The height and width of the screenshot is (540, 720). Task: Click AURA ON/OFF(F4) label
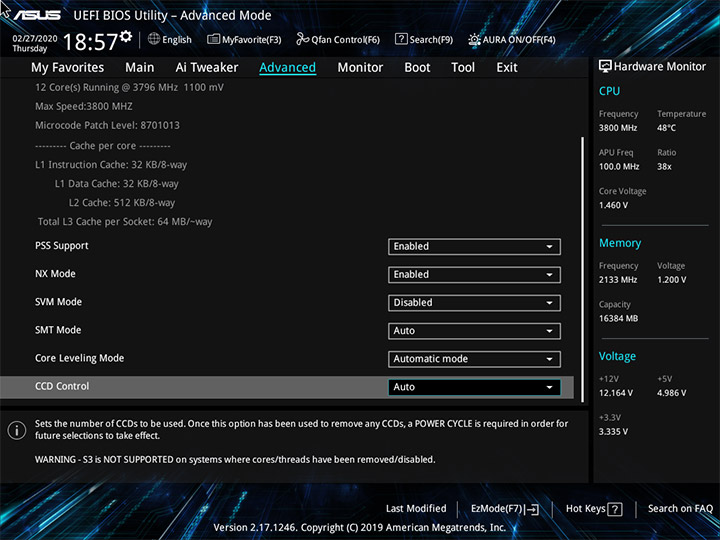[519, 39]
